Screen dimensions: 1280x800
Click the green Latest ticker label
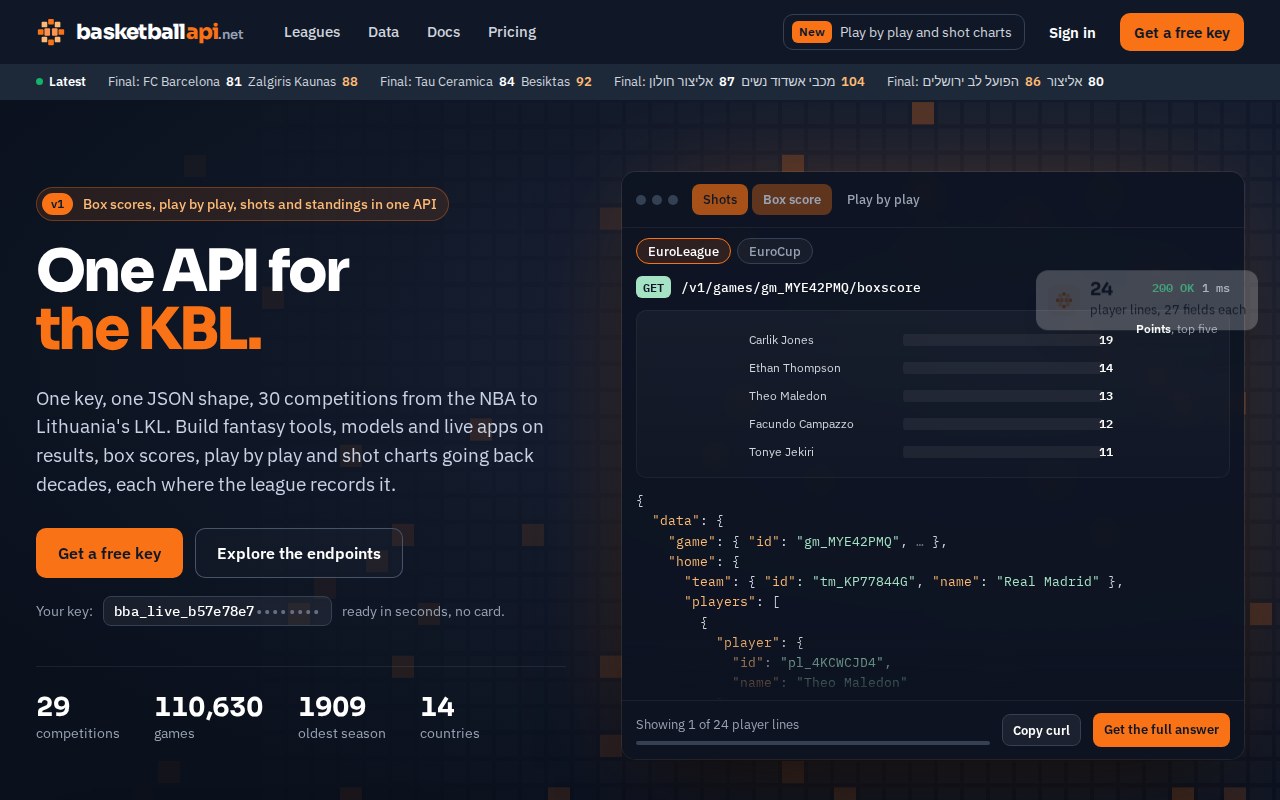(x=61, y=81)
